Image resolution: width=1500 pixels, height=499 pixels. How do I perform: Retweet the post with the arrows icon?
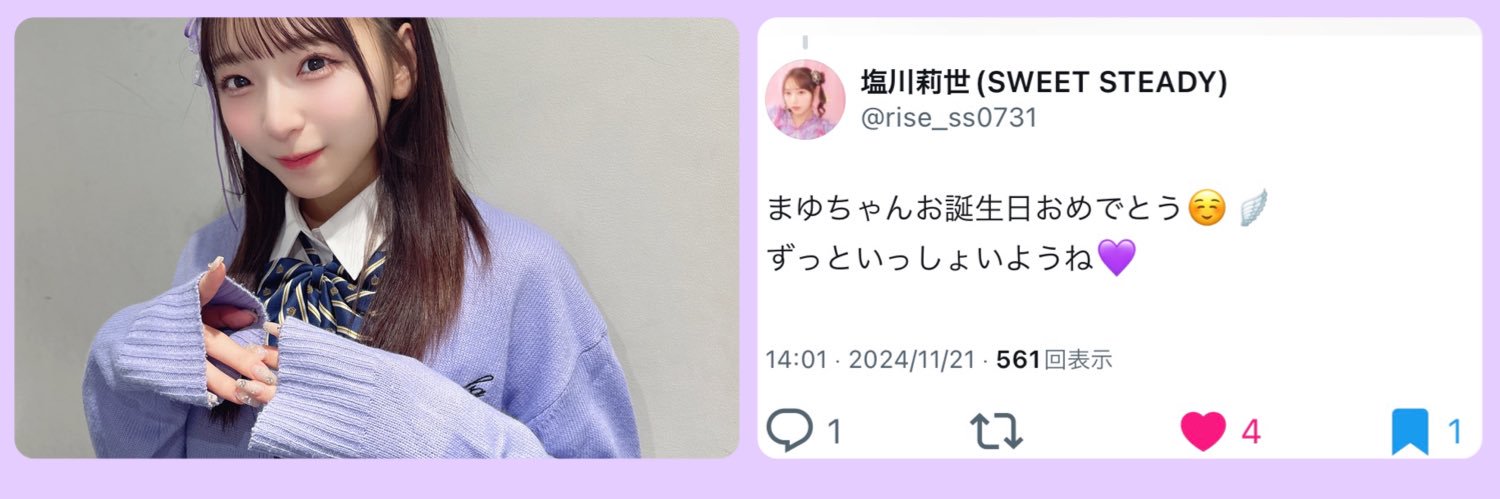coord(996,431)
